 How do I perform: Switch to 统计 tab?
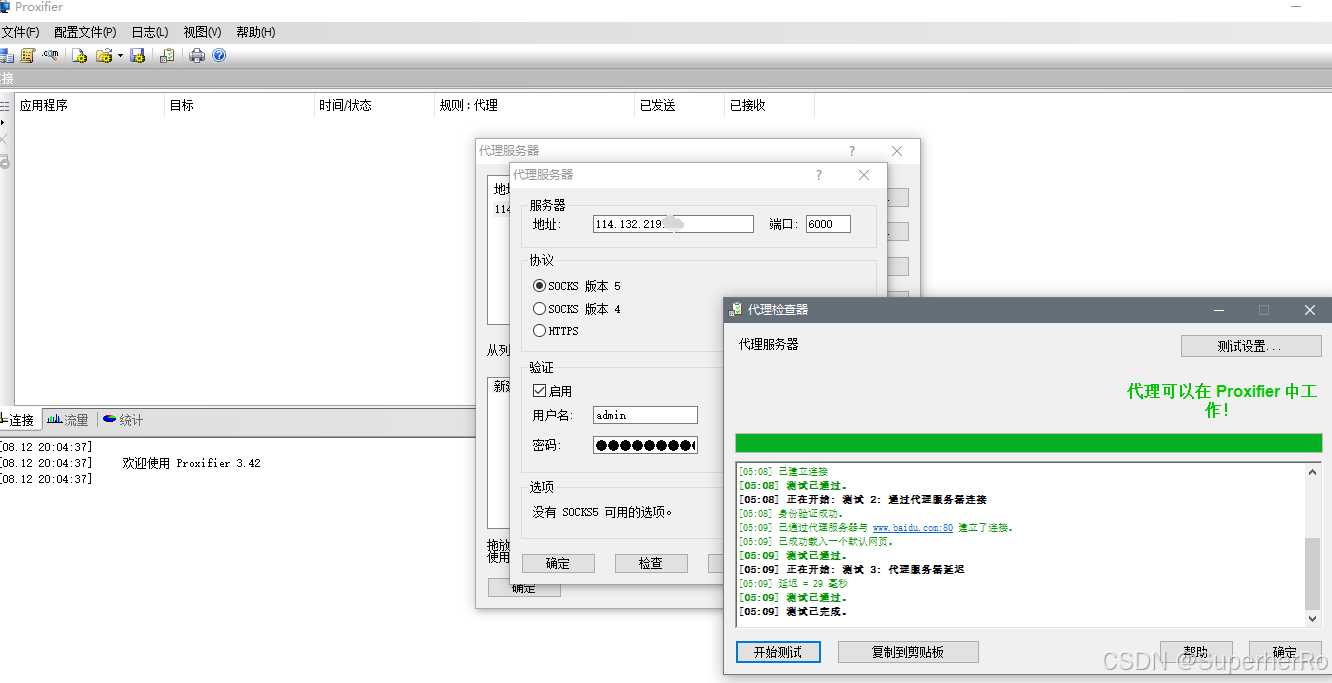click(122, 420)
